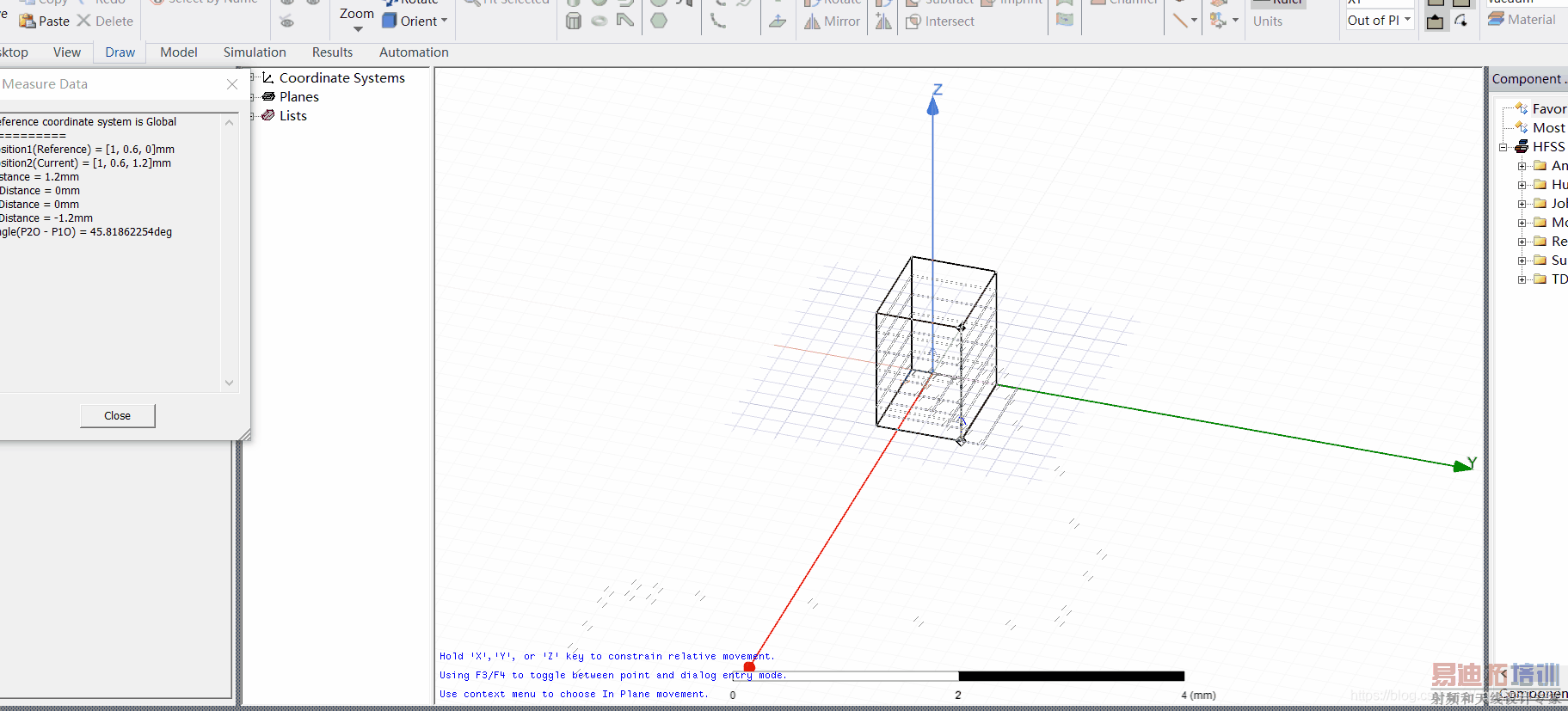This screenshot has width=1568, height=711.
Task: Select Planes in the model tree
Action: coord(299,97)
